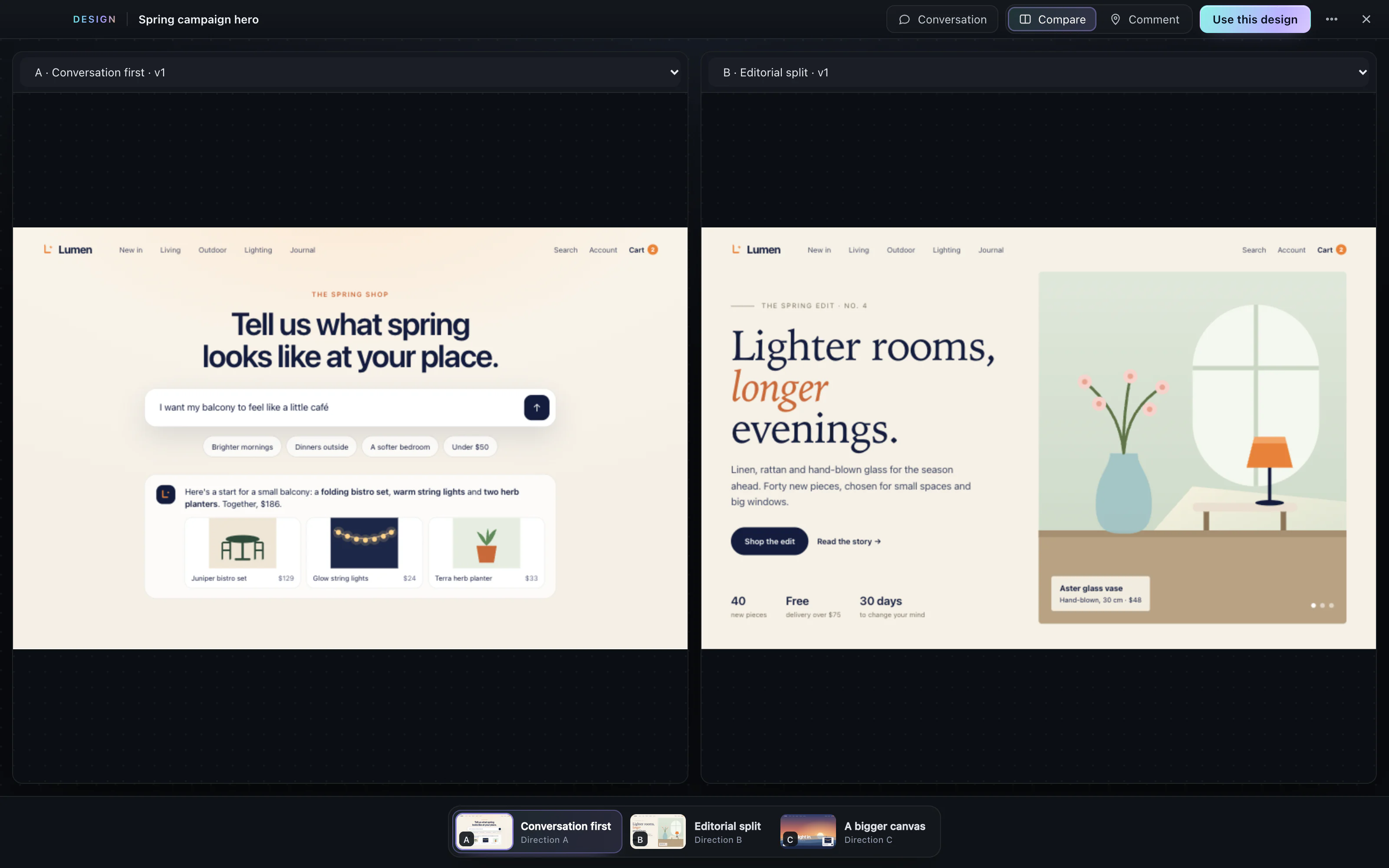Click the DESIGN label in the top bar
This screenshot has height=868, width=1389.
[95, 20]
